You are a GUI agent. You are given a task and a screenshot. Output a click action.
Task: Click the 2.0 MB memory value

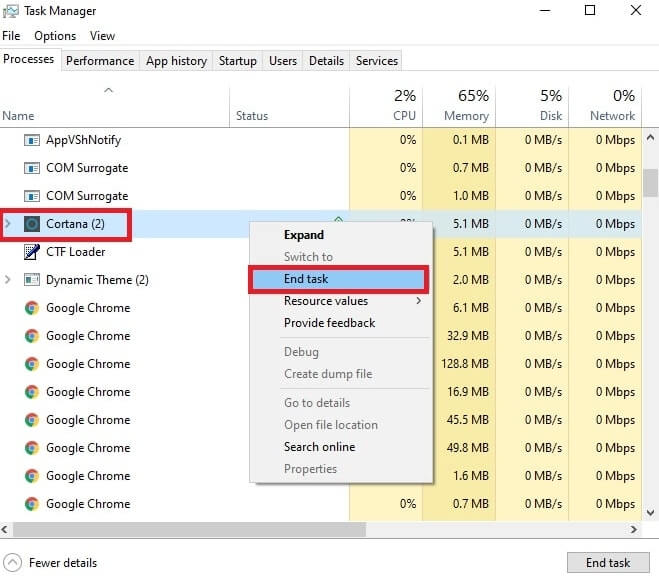click(x=471, y=279)
